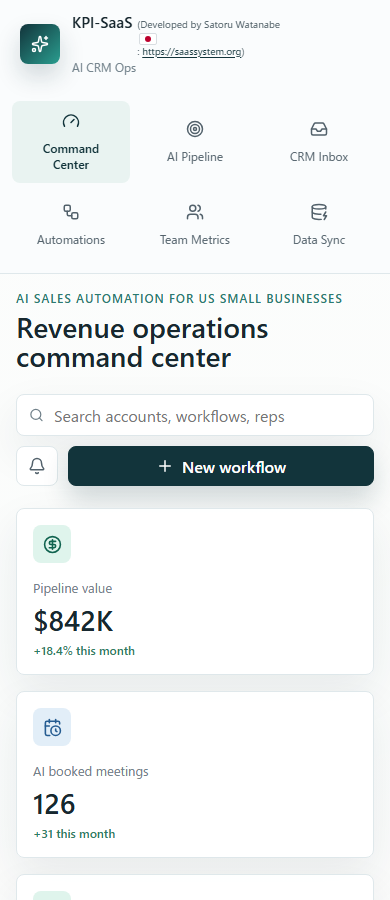This screenshot has width=390, height=900.
Task: Select the $842K pipeline value
Action: (74, 621)
